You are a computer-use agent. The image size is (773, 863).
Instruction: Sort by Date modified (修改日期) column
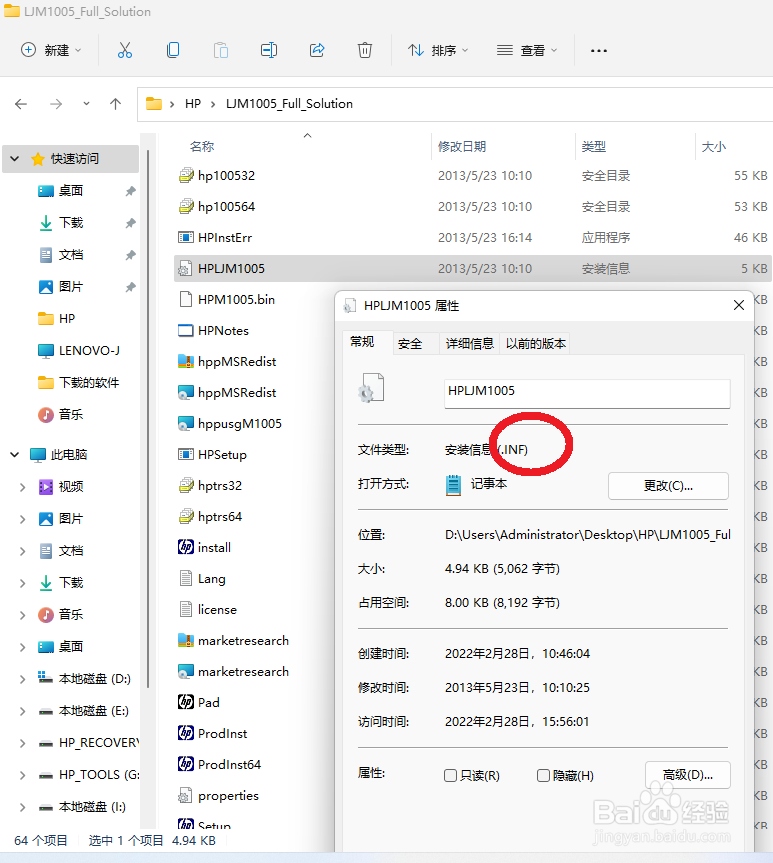tap(462, 146)
